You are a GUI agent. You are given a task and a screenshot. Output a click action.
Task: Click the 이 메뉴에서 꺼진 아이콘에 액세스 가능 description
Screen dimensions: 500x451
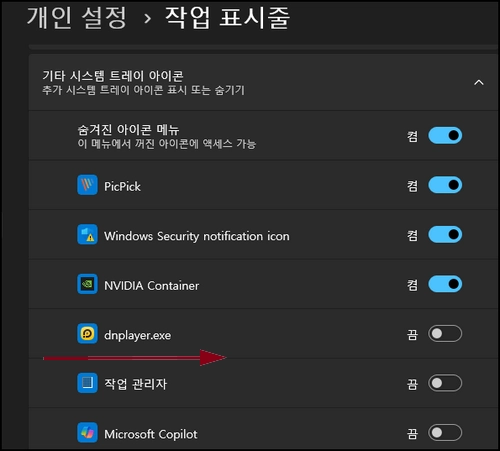167,144
